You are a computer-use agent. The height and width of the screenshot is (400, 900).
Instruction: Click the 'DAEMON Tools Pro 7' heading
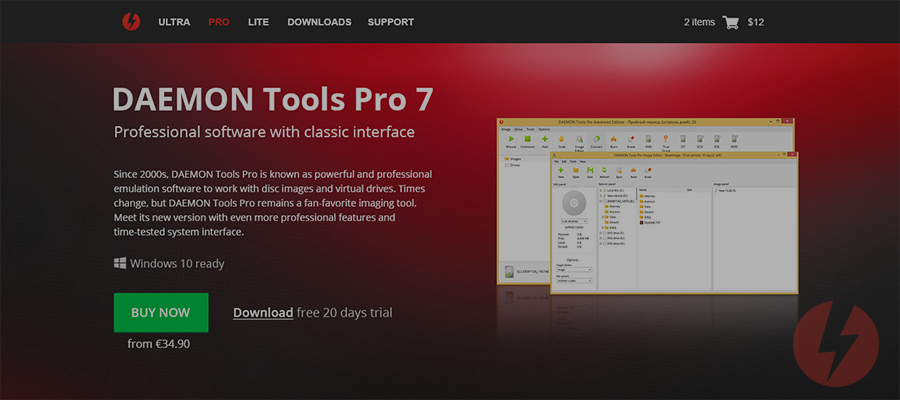coord(273,99)
